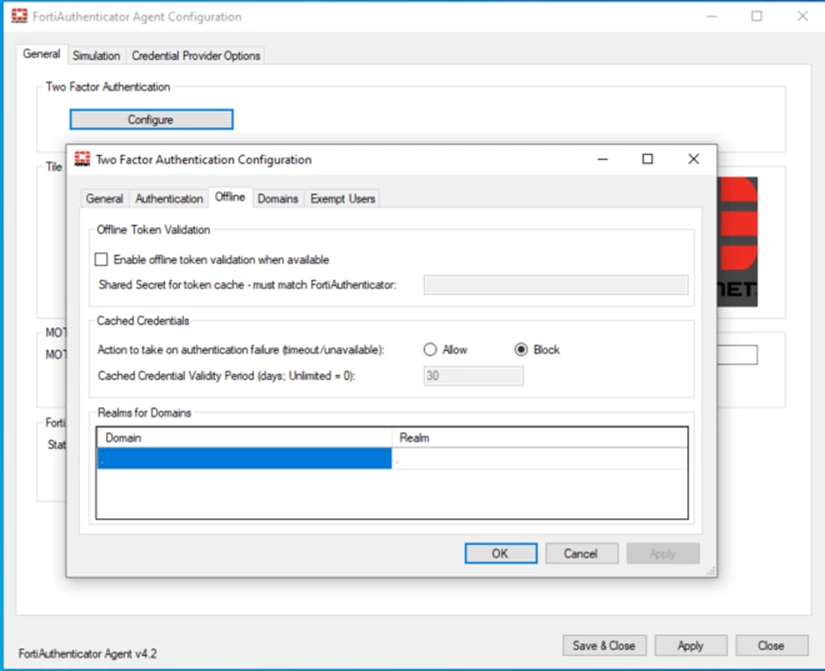
Task: Click Cancel in the dialog
Action: (581, 553)
